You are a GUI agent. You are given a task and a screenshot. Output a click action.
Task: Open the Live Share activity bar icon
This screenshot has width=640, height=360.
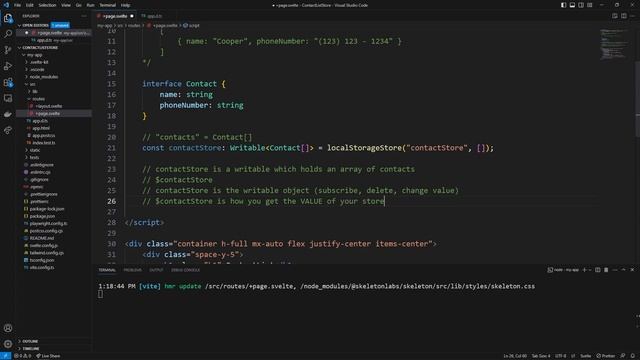pos(8,130)
